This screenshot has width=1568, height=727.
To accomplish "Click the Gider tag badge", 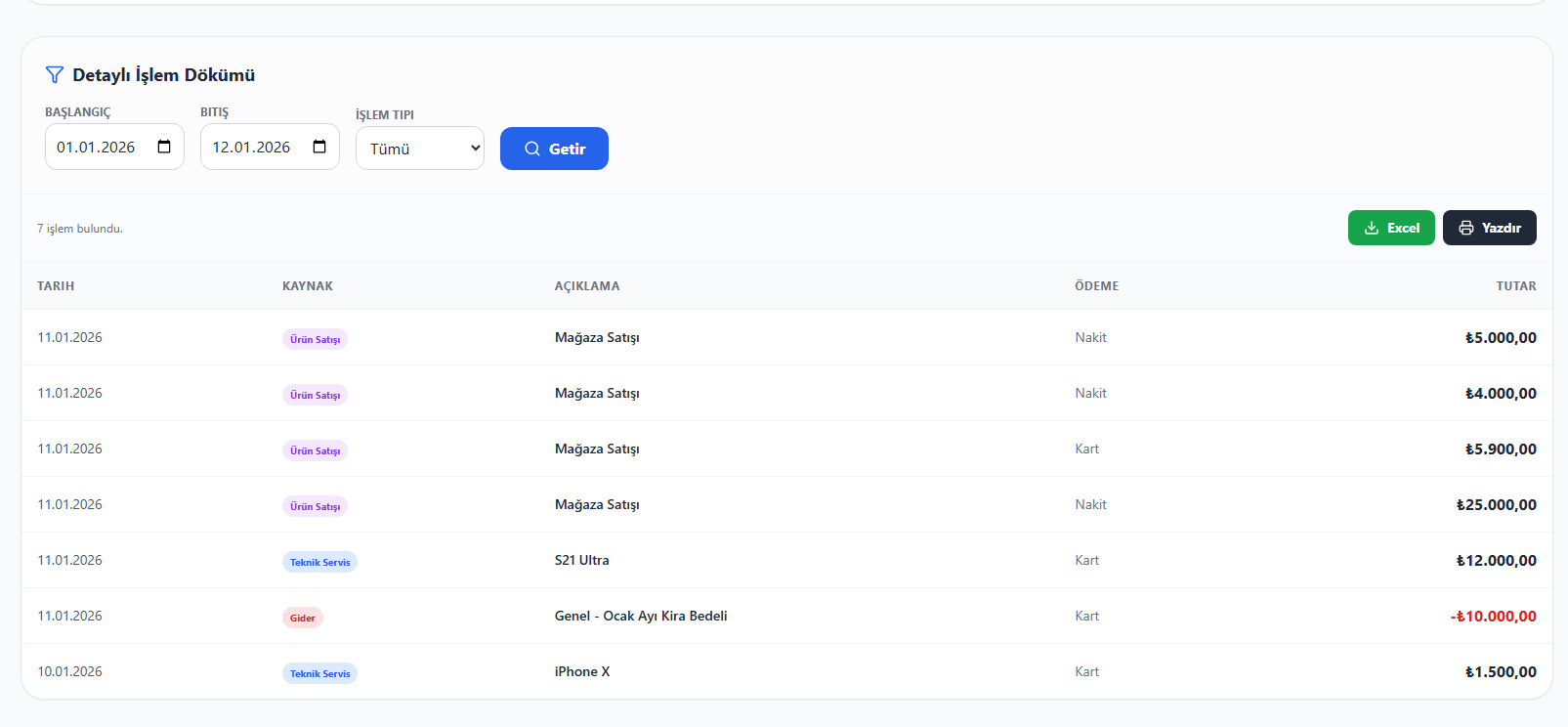I will pos(303,618).
